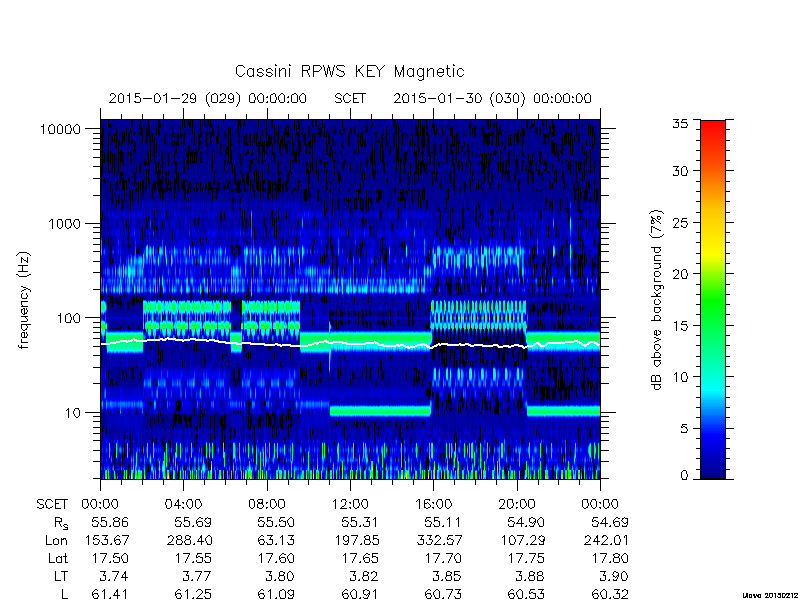Click the Lon value 63.13
The height and width of the screenshot is (600, 800).
tap(276, 540)
